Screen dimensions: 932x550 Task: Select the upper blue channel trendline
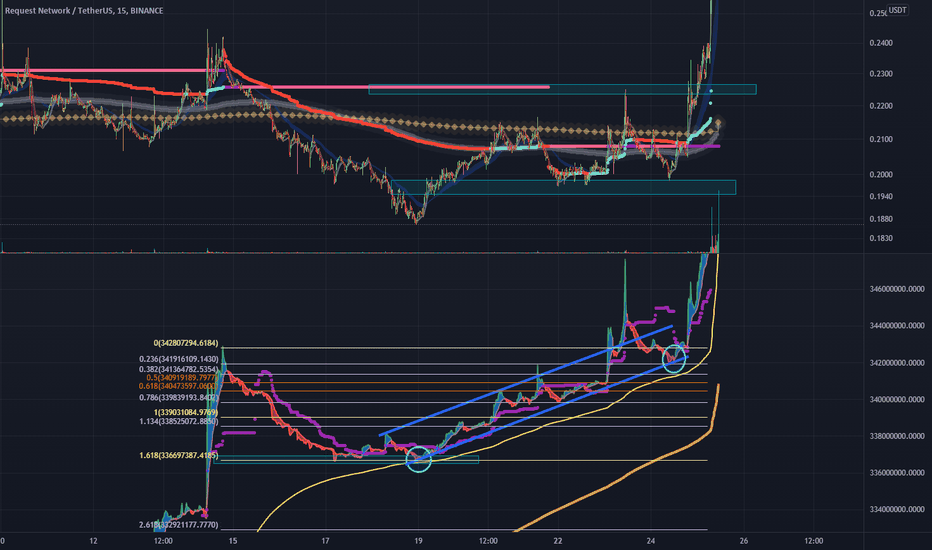(526, 381)
